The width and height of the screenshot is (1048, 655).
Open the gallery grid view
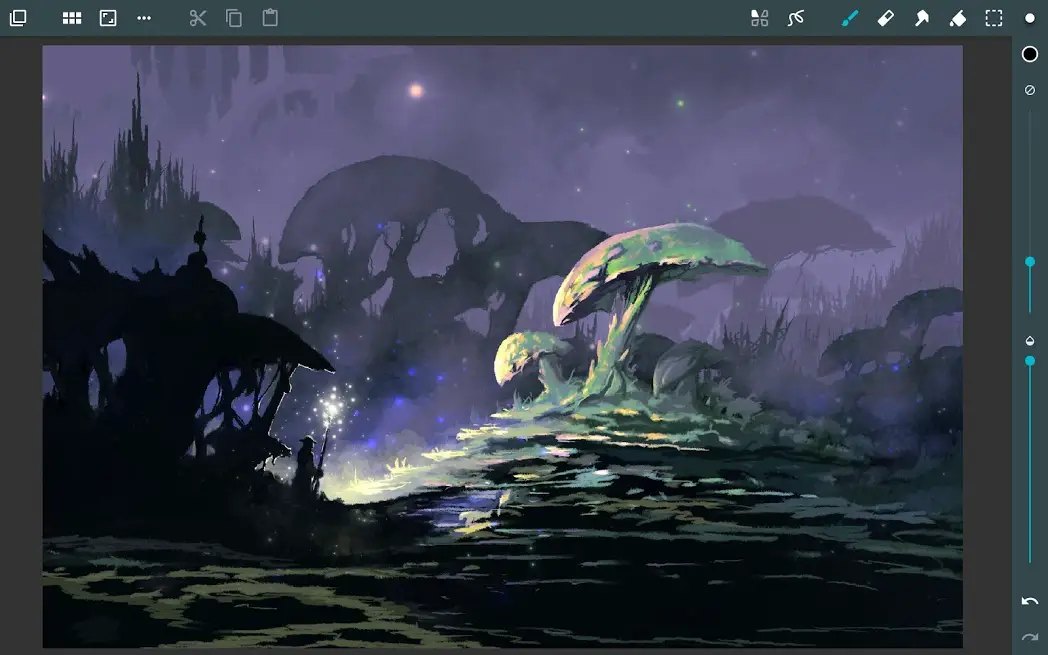71,18
